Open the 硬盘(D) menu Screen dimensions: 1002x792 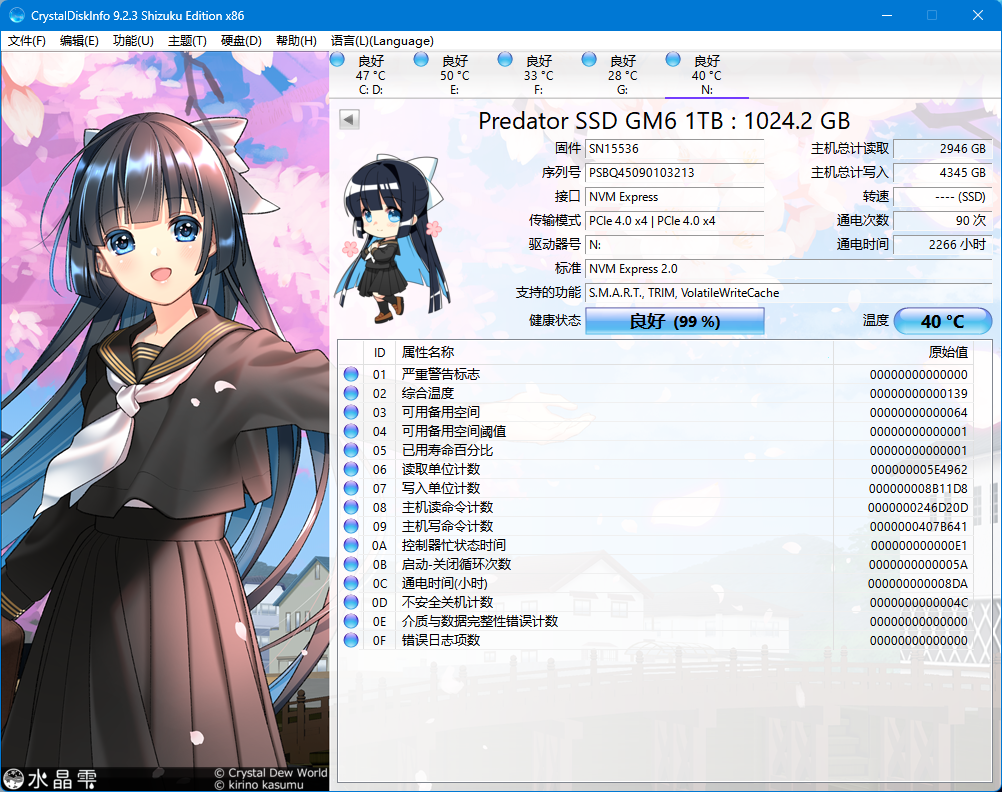(x=241, y=41)
